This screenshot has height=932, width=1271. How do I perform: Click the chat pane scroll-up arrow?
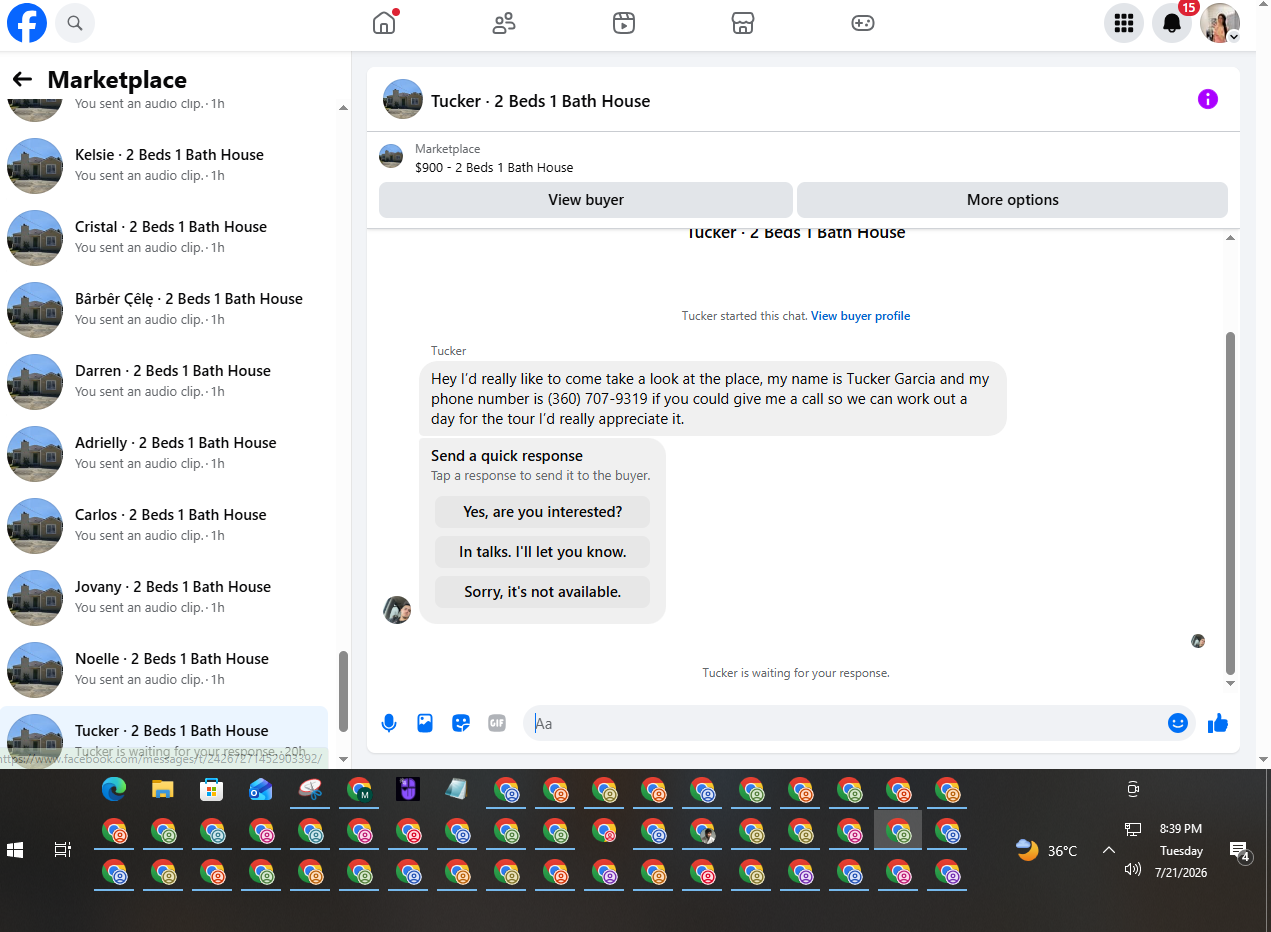point(1231,238)
